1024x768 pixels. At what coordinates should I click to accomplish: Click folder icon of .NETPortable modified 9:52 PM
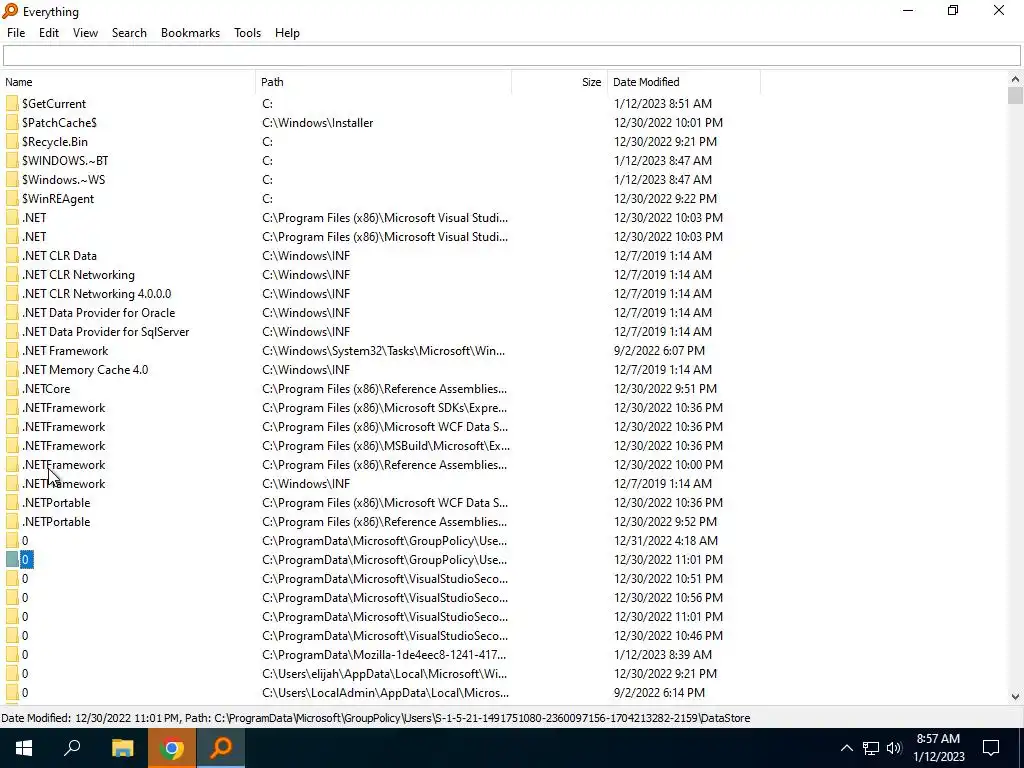point(12,521)
